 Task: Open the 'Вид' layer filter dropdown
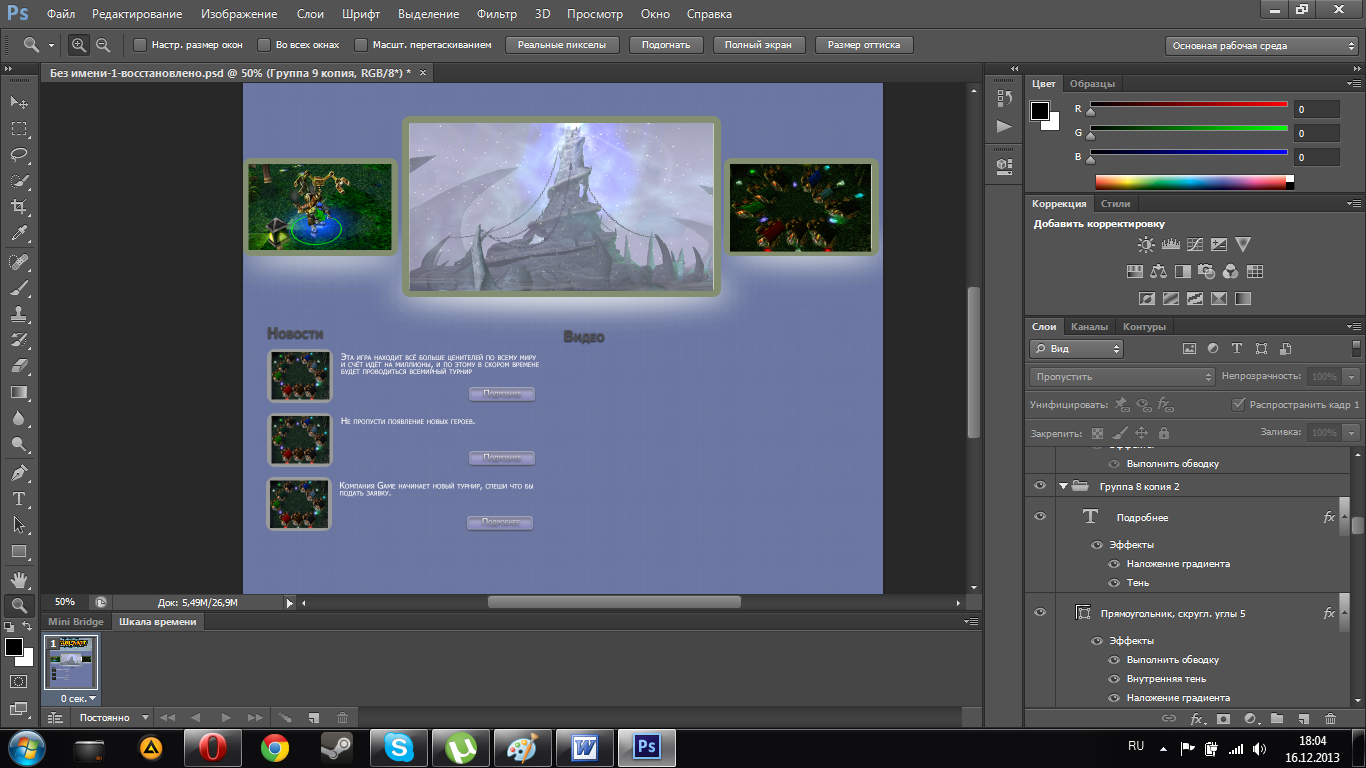(1077, 349)
